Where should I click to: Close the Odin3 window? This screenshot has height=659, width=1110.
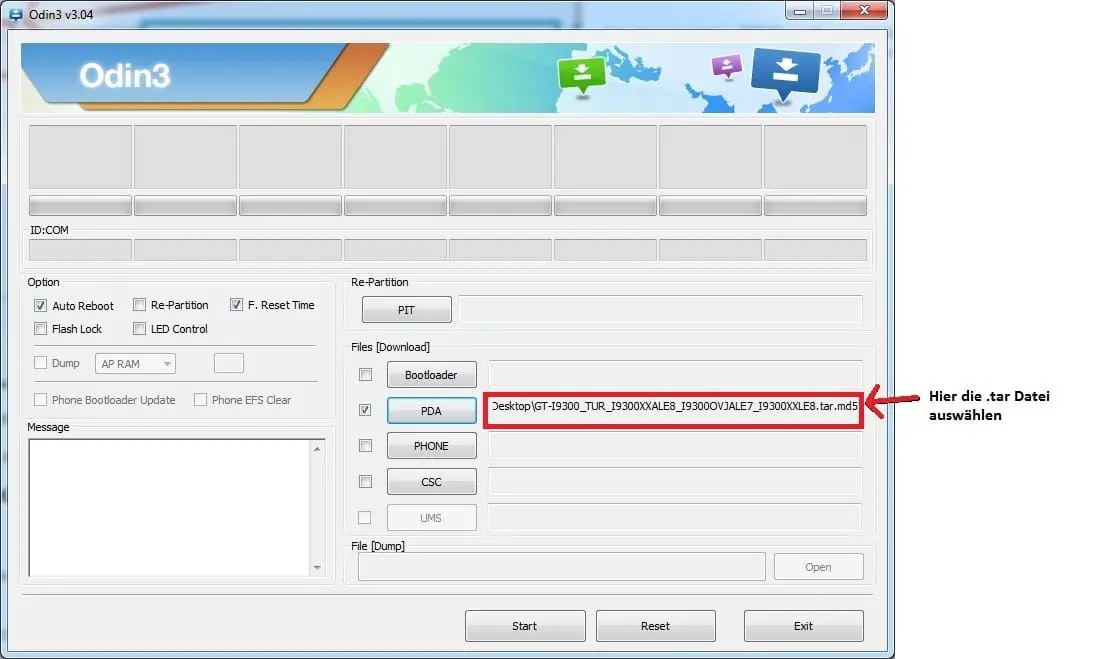click(x=864, y=10)
